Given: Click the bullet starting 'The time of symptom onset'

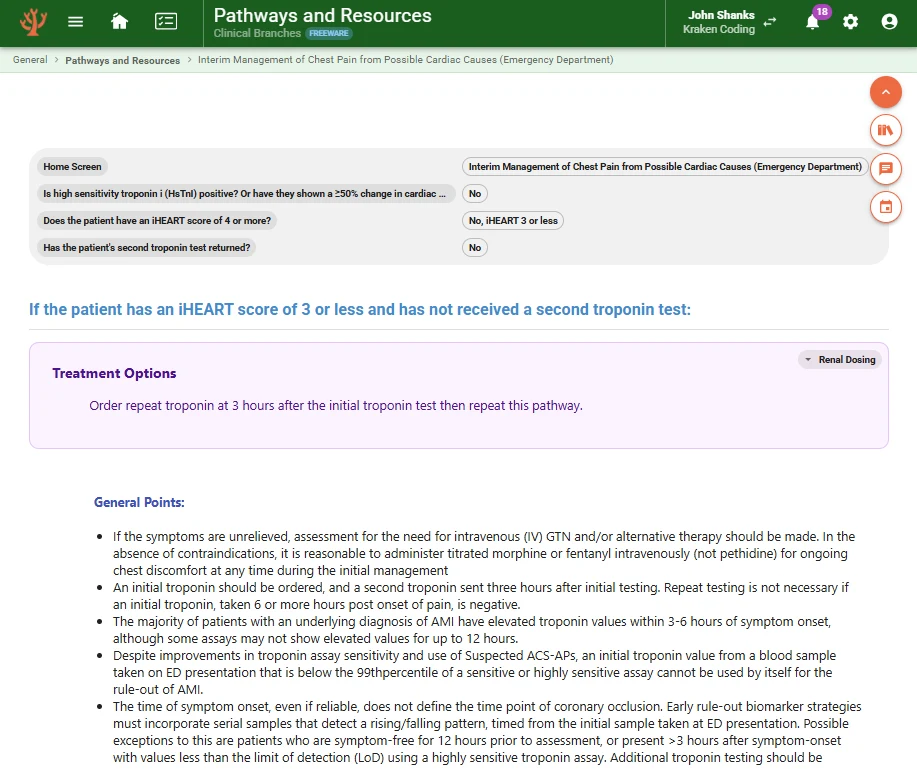Looking at the screenshot, I should click(x=487, y=732).
